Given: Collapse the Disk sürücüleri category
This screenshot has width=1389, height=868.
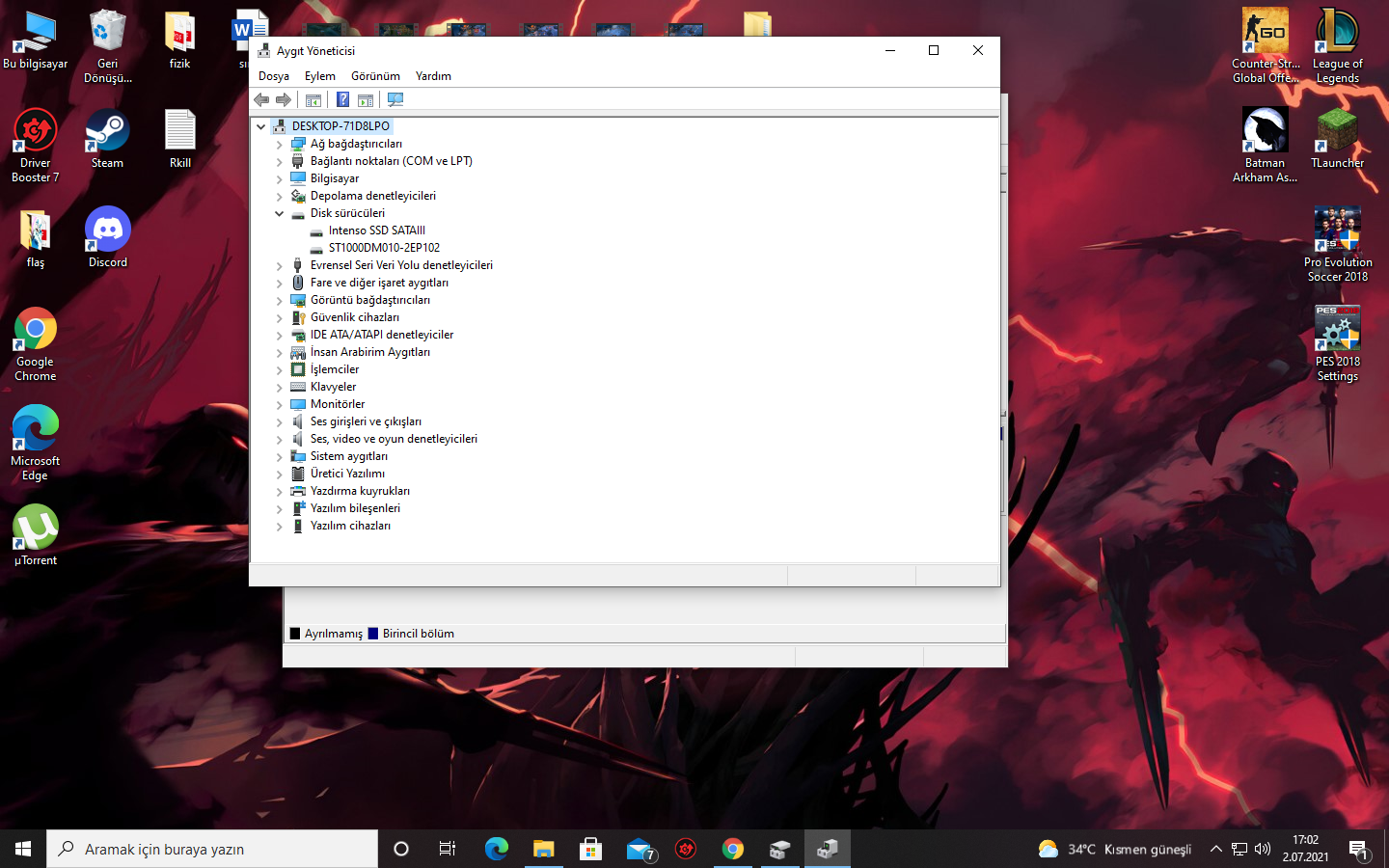Looking at the screenshot, I should click(280, 214).
